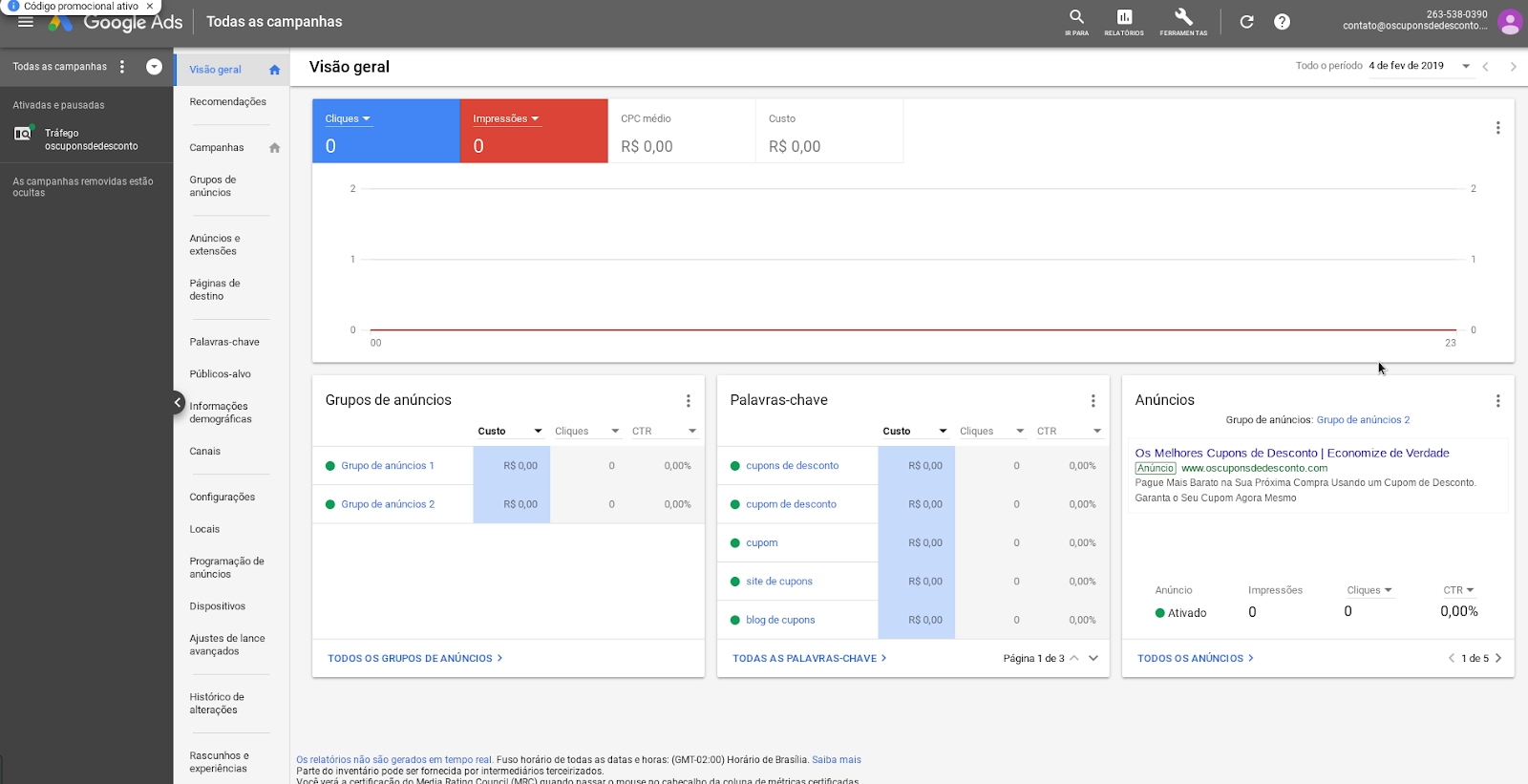The image size is (1528, 784).
Task: Show previous ad in Anúncios card
Action: pyautogui.click(x=1452, y=658)
